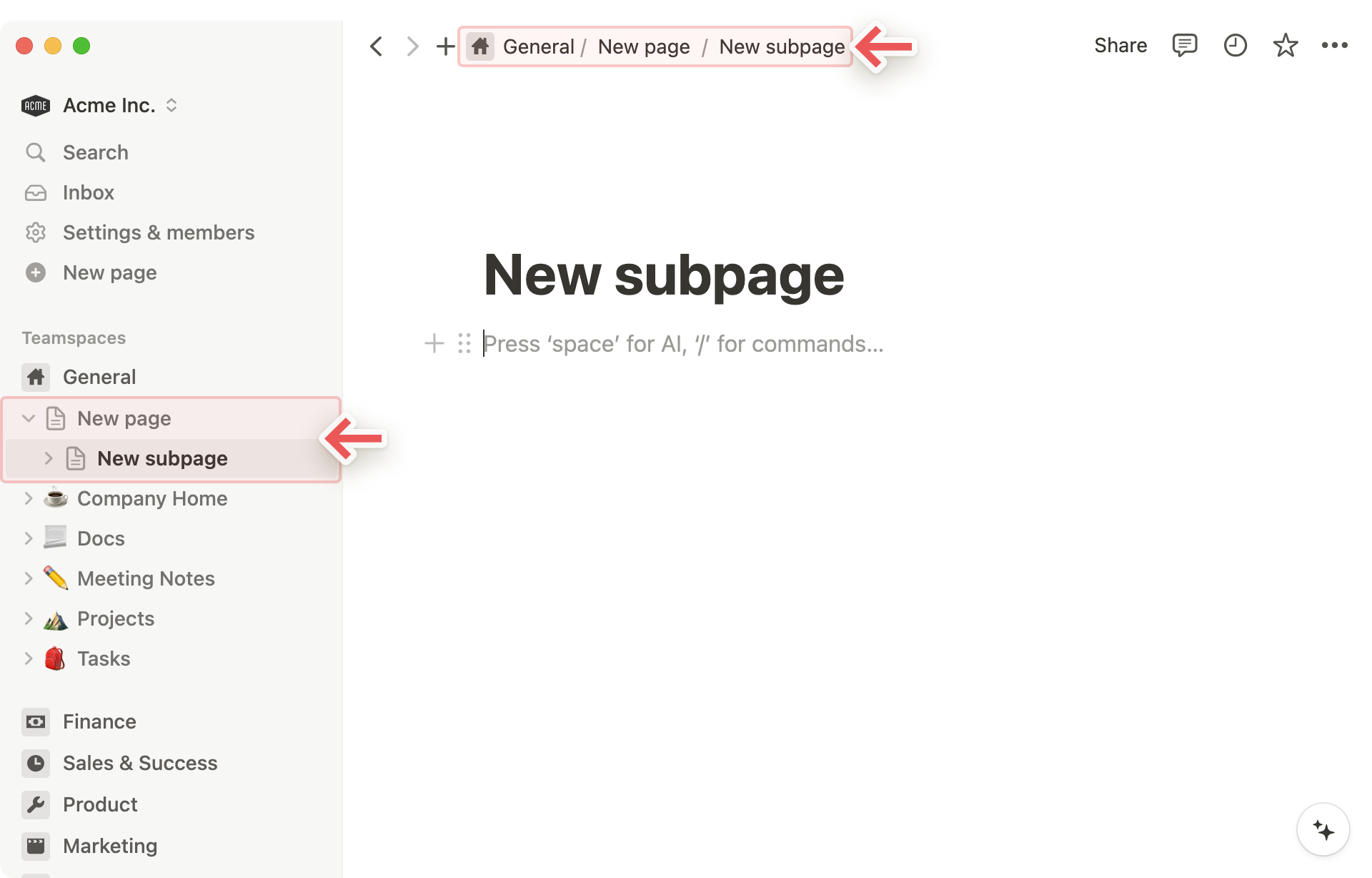The height and width of the screenshot is (878, 1372).
Task: Open the comments icon in top bar
Action: pos(1184,46)
